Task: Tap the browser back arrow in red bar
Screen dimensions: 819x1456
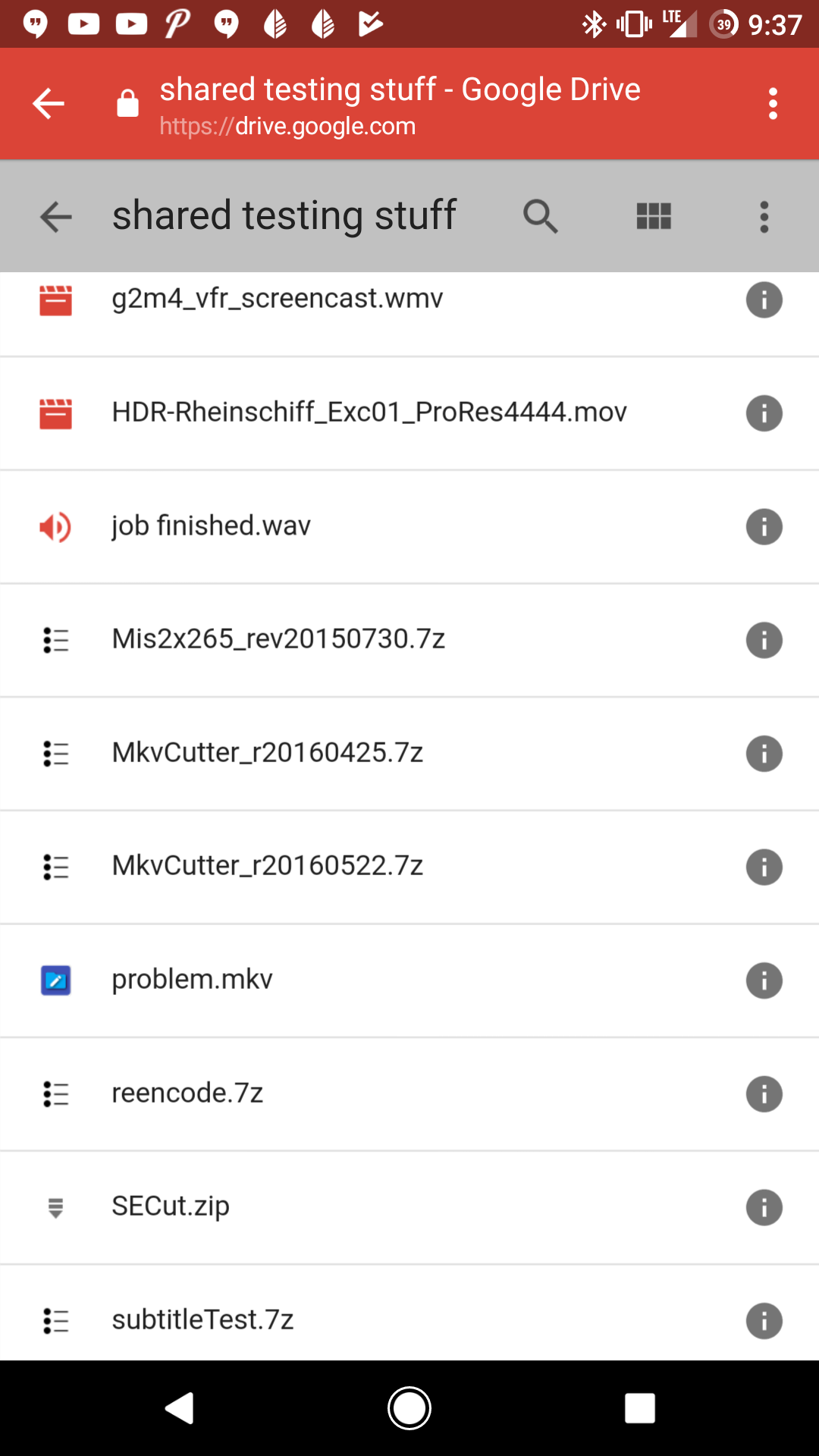Action: (x=49, y=104)
